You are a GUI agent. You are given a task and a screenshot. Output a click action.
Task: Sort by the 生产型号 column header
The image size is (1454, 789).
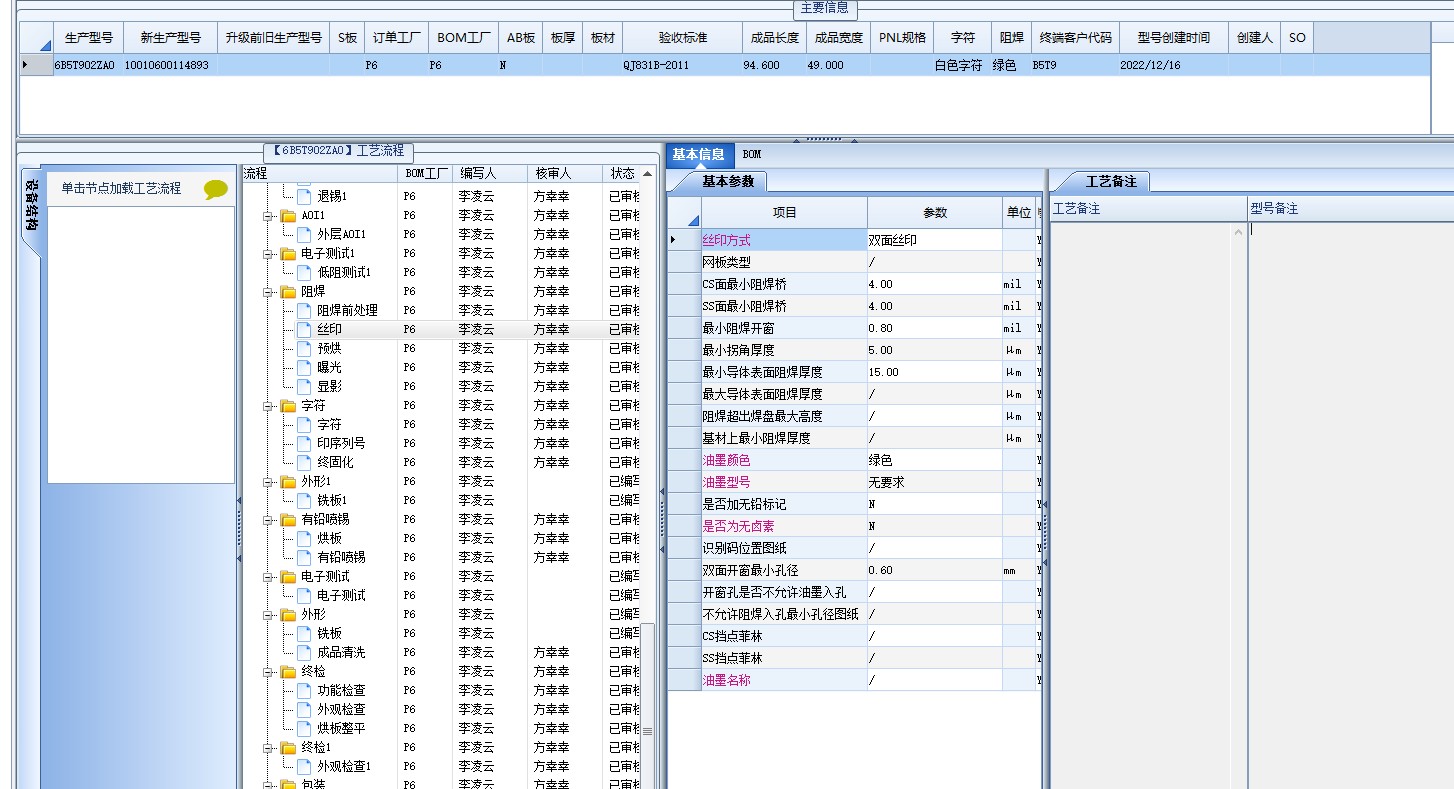88,38
